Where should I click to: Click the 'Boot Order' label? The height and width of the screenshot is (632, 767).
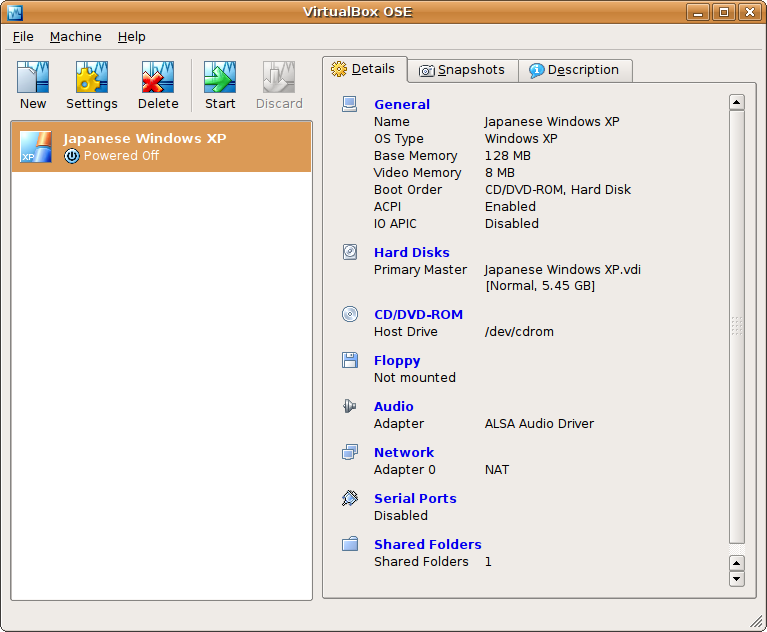(x=408, y=189)
